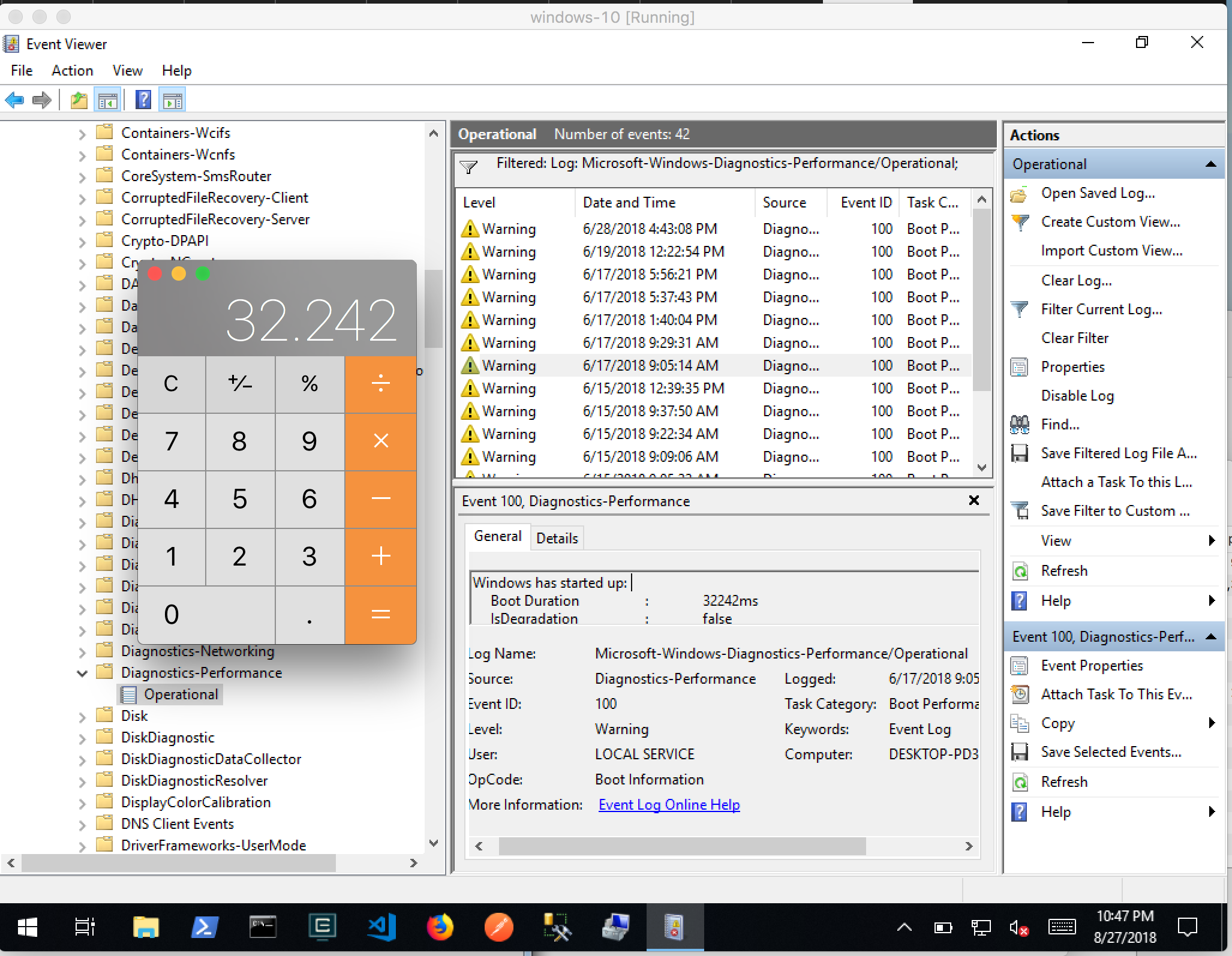Screen dimensions: 1232x956
Task: Collapse the Diagnostics-Performance tree node
Action: 82,673
